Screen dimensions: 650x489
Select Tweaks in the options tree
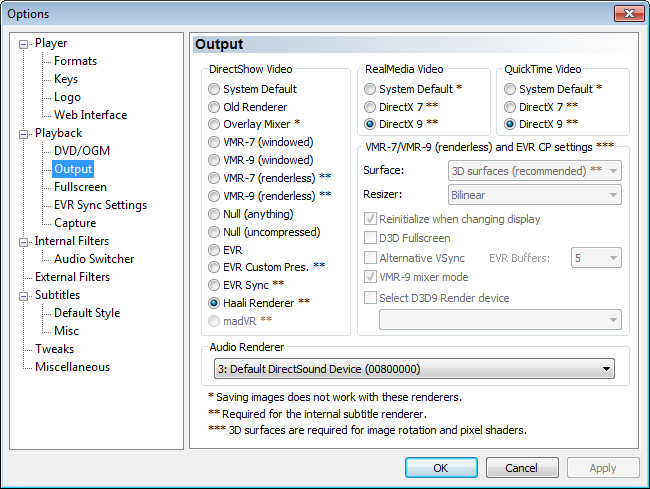point(54,349)
